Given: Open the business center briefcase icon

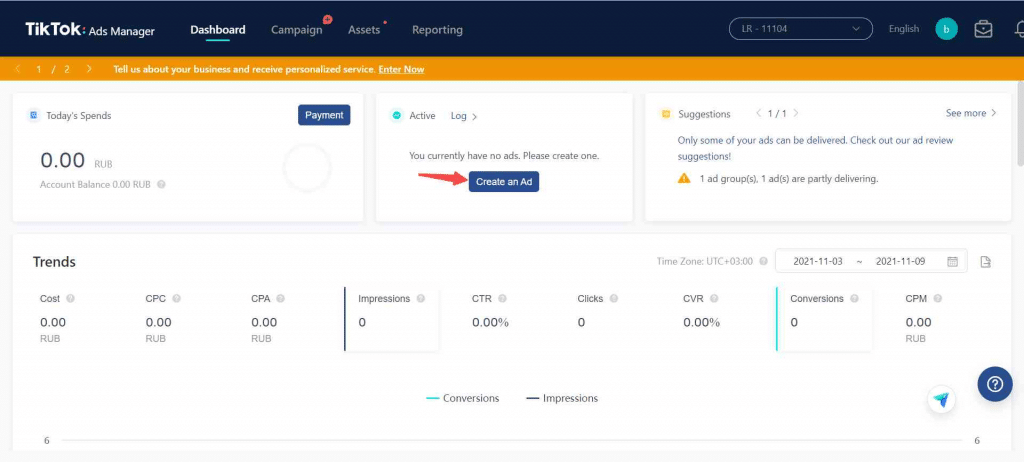Looking at the screenshot, I should click(983, 29).
